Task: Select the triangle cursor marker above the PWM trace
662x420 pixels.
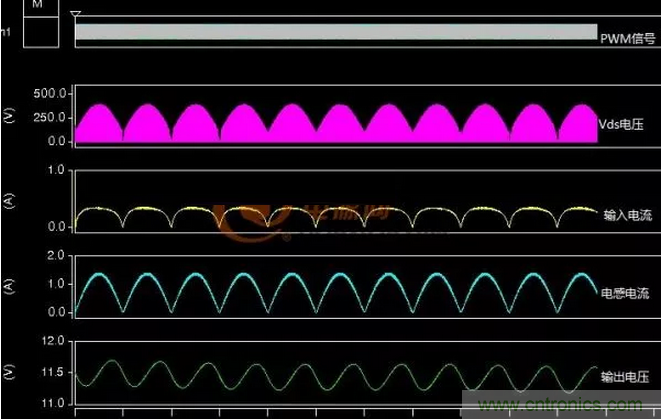Action: [76, 15]
